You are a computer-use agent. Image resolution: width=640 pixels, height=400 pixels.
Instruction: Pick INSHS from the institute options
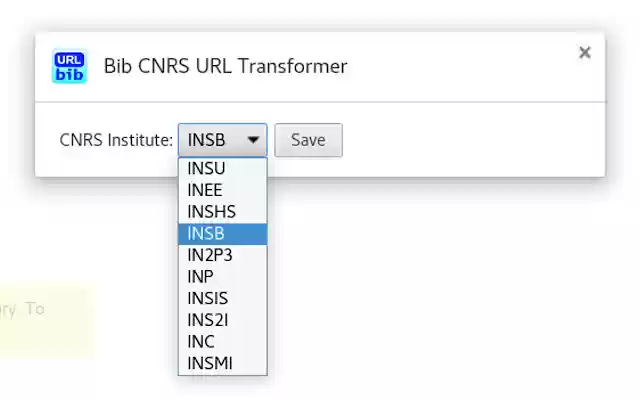[222, 212]
